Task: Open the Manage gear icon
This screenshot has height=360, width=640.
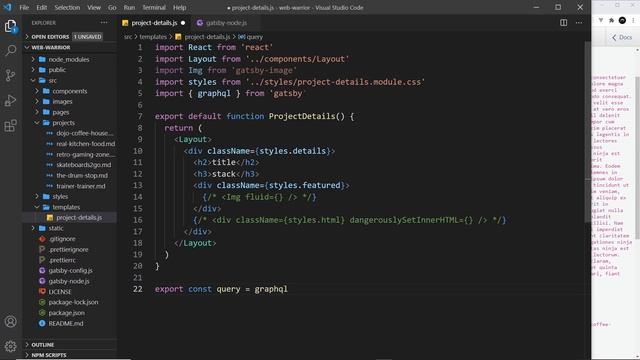Action: [11, 346]
